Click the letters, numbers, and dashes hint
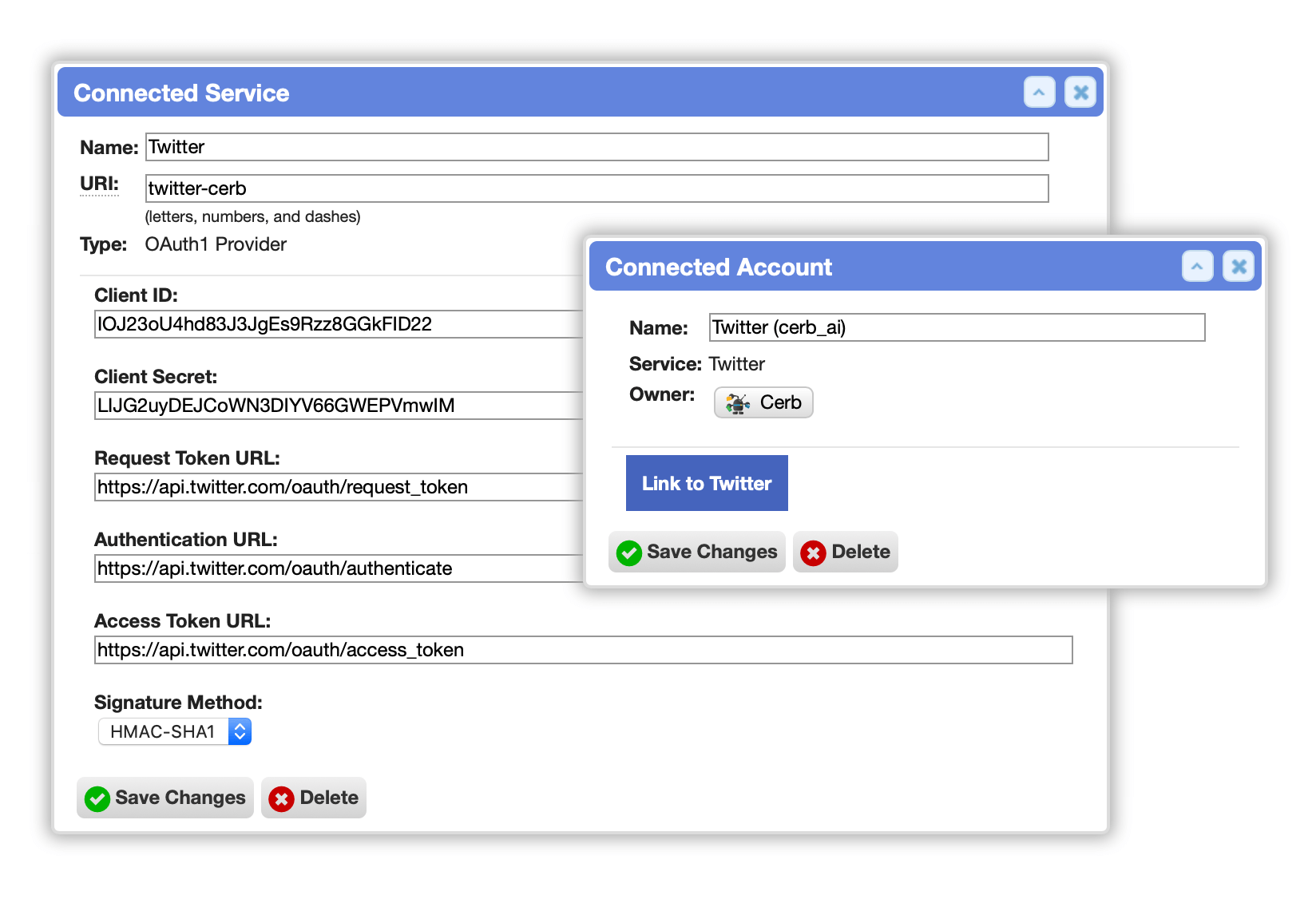 point(252,216)
